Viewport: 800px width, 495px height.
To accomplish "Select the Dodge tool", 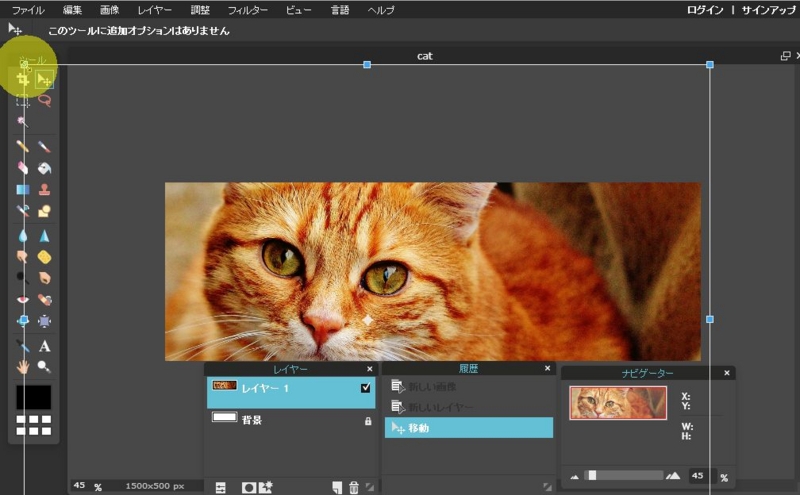I will 22,278.
